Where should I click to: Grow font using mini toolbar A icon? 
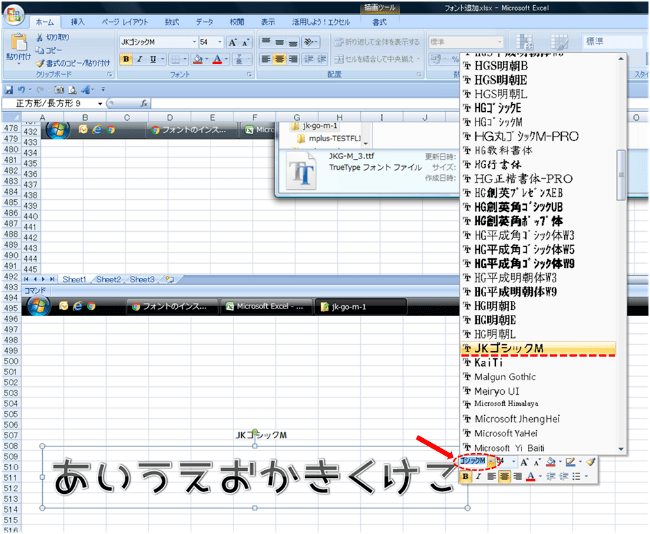[524, 462]
